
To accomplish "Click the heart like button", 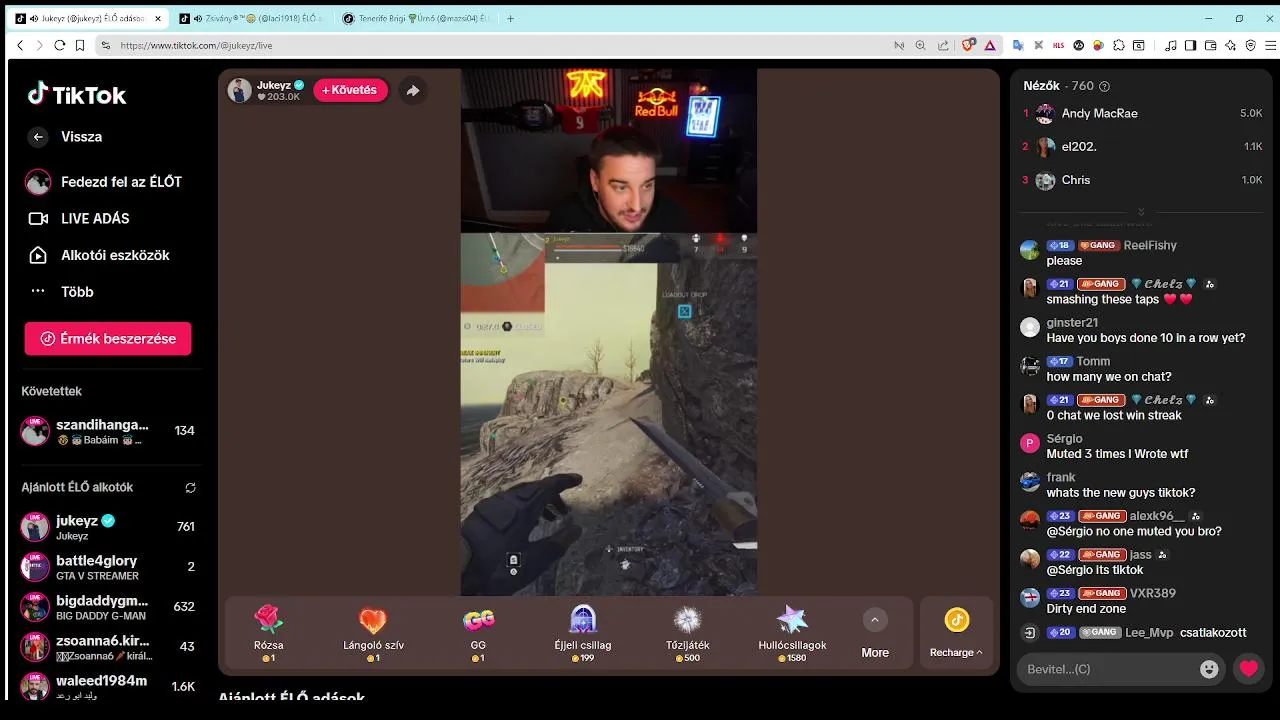I will coord(1249,669).
